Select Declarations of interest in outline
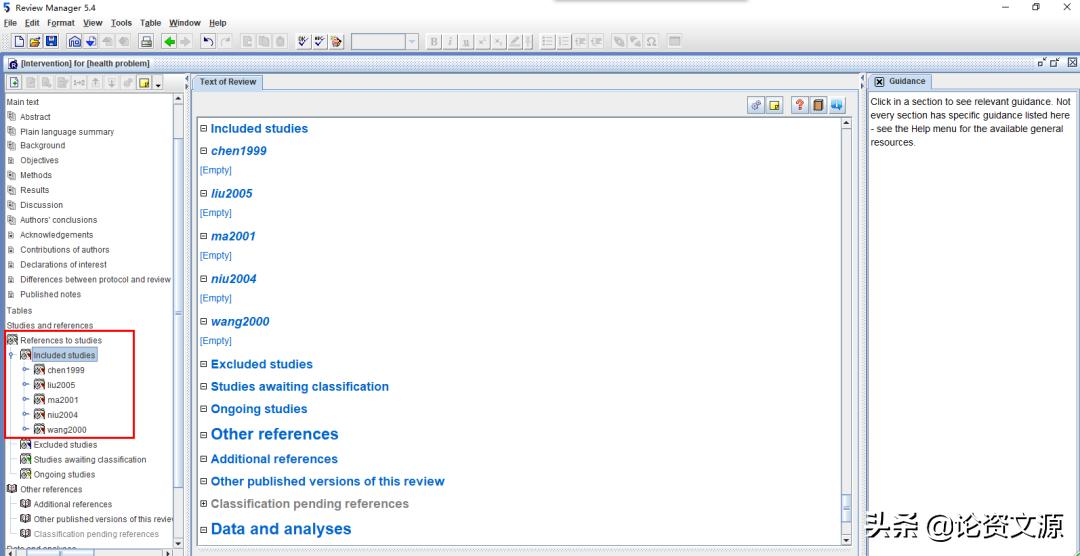The height and width of the screenshot is (556, 1080). [63, 265]
